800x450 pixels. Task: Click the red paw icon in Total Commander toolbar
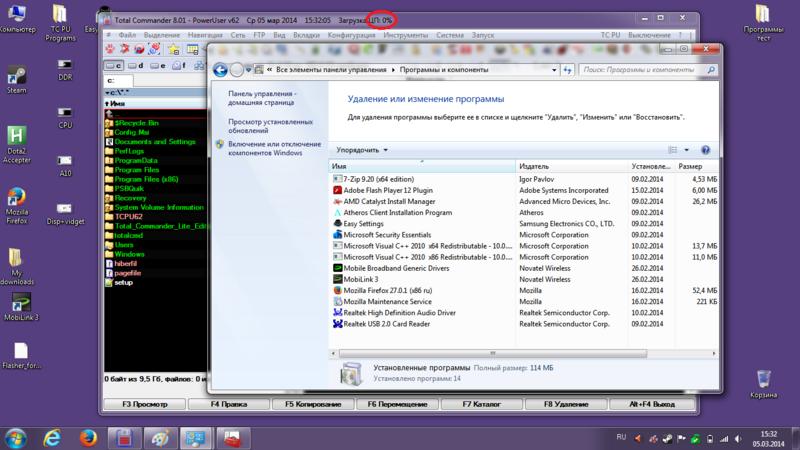tap(110, 49)
